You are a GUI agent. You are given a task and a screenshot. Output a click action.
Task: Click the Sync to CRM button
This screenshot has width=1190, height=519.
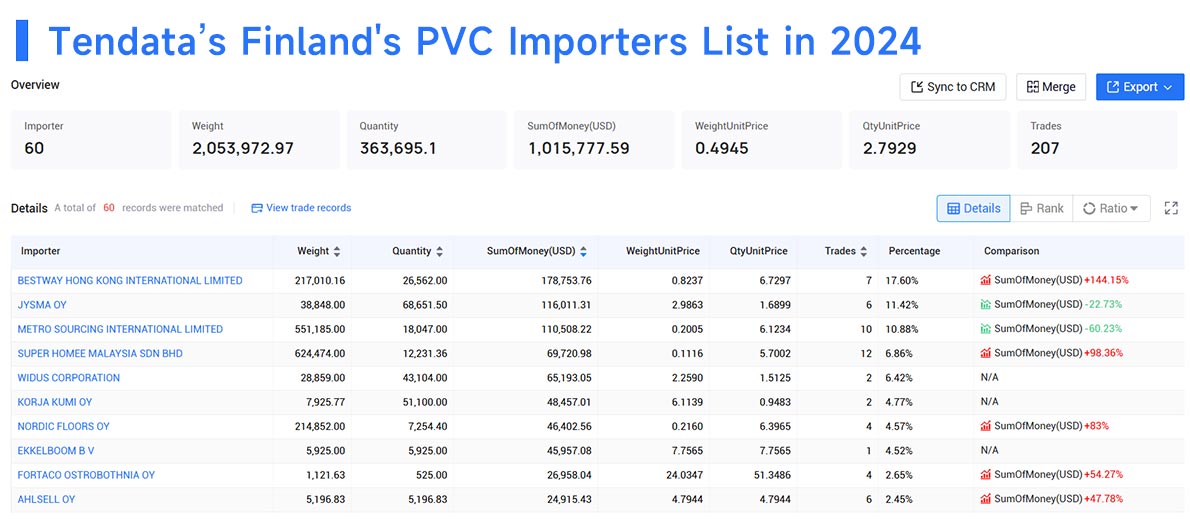[x=952, y=86]
